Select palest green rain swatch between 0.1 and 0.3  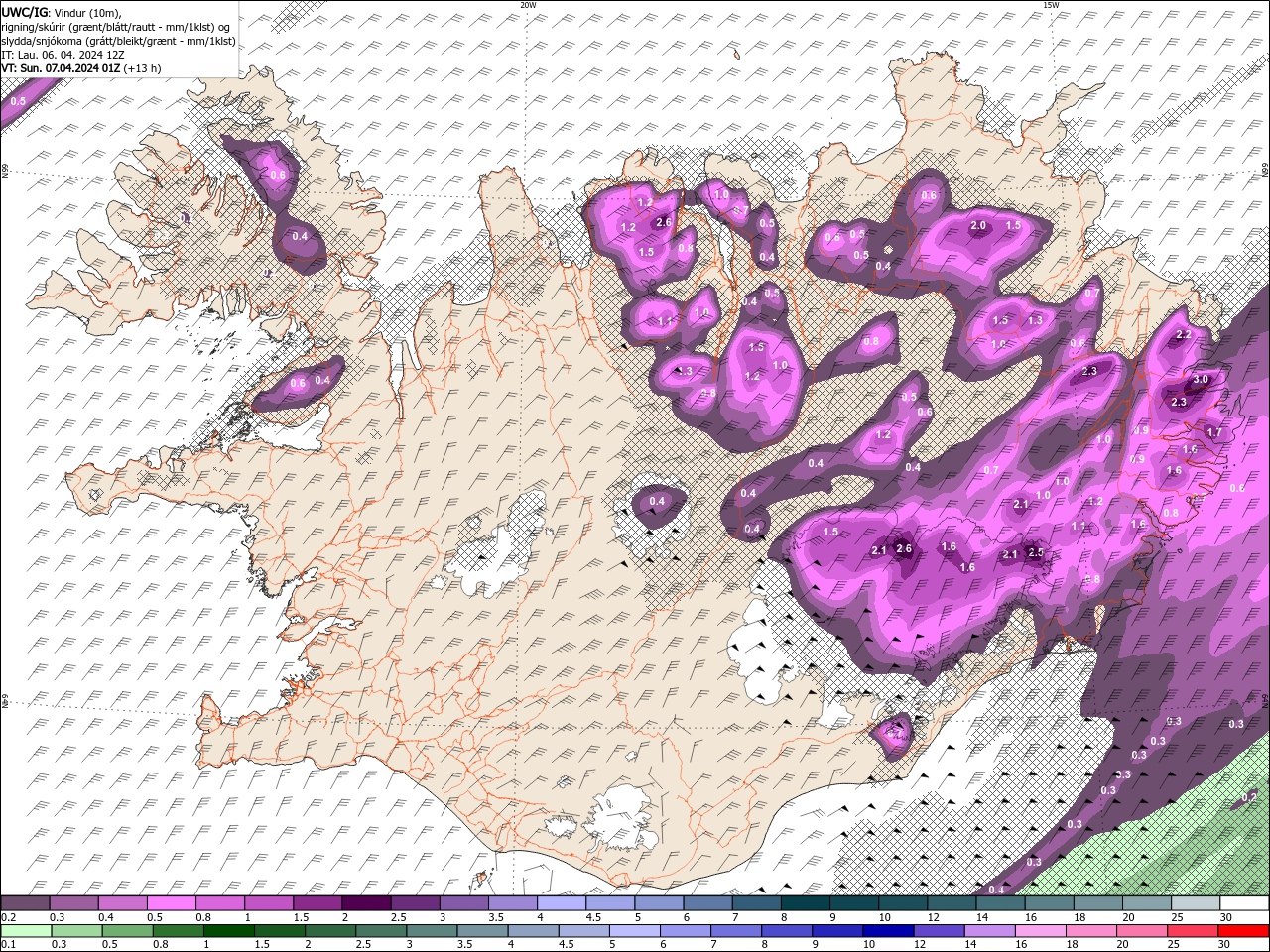point(26,931)
